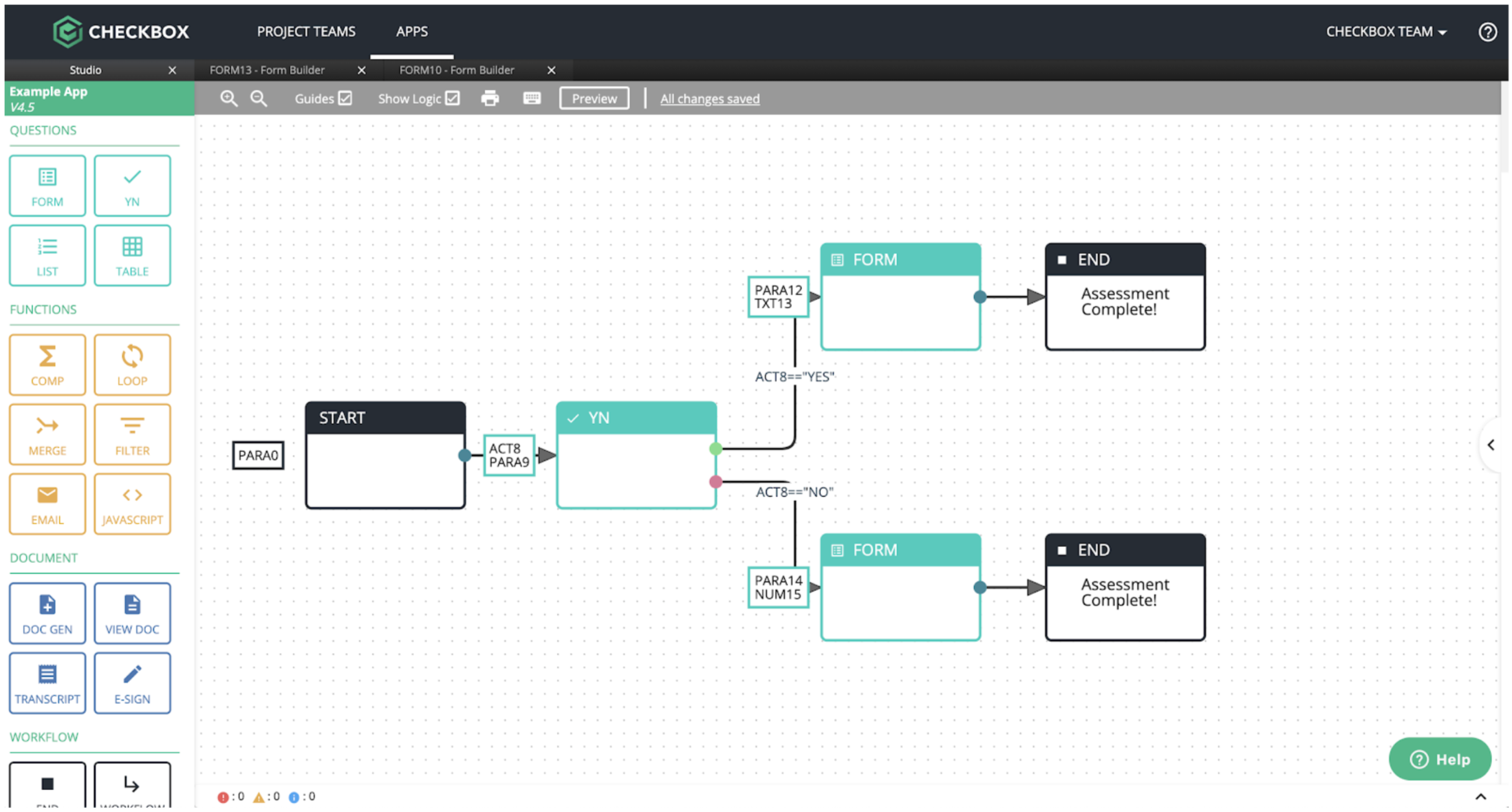Add a FILTER function block
1512x812 pixels.
132,434
